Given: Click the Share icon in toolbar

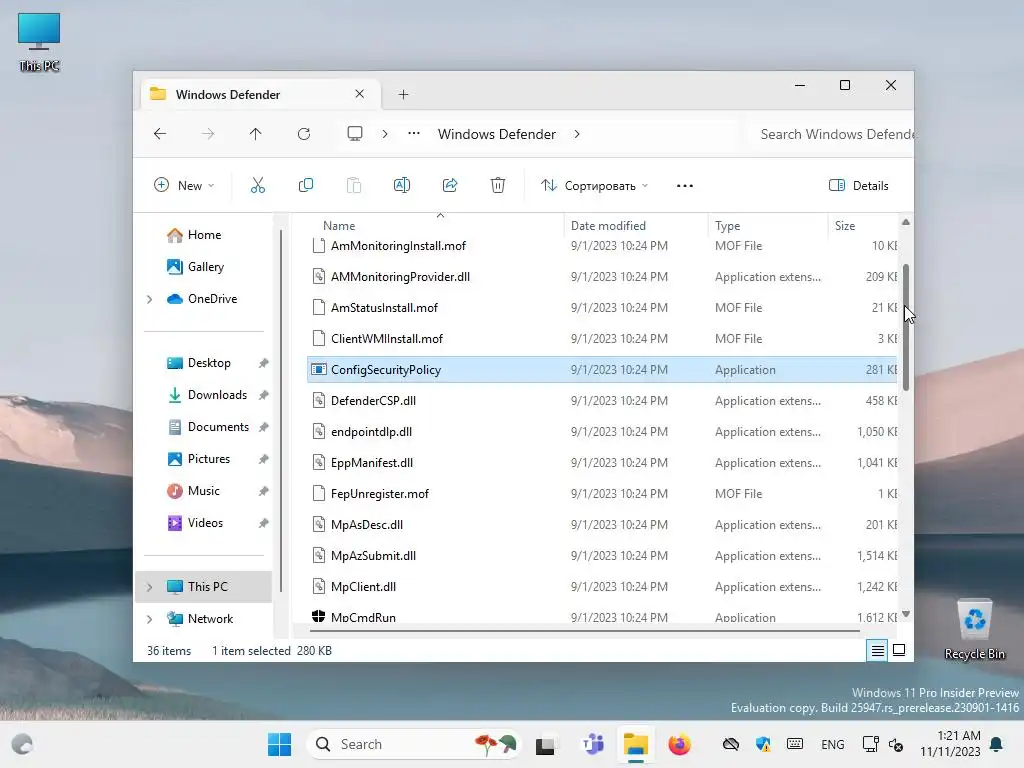Looking at the screenshot, I should pos(450,185).
